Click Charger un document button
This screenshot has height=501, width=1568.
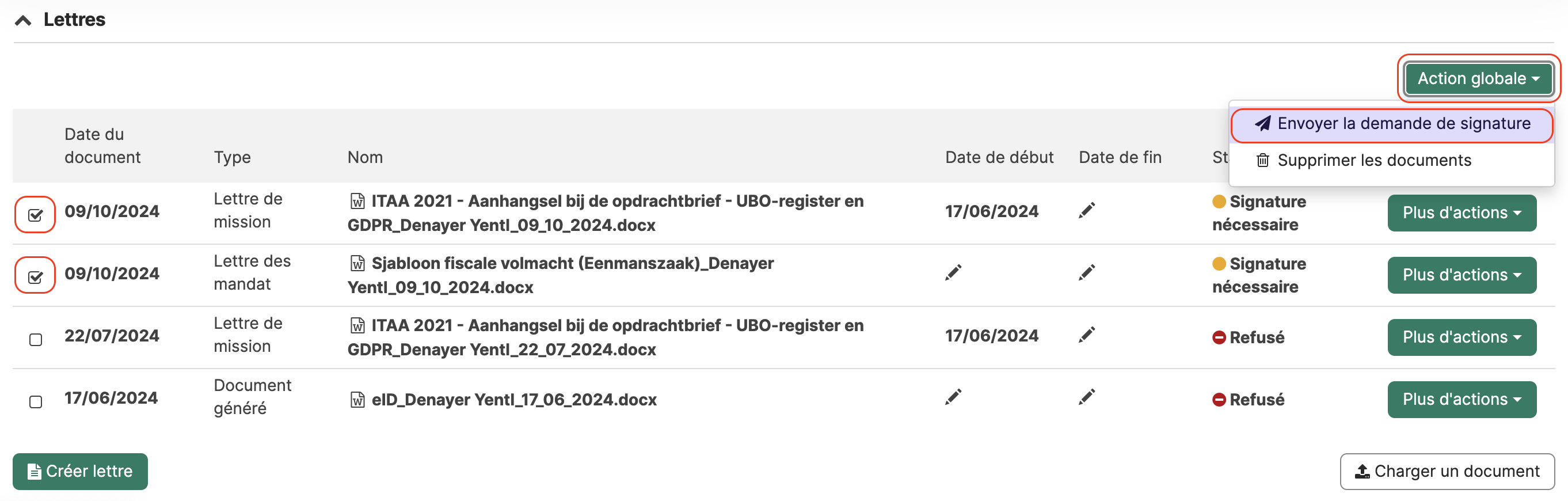tap(1447, 471)
